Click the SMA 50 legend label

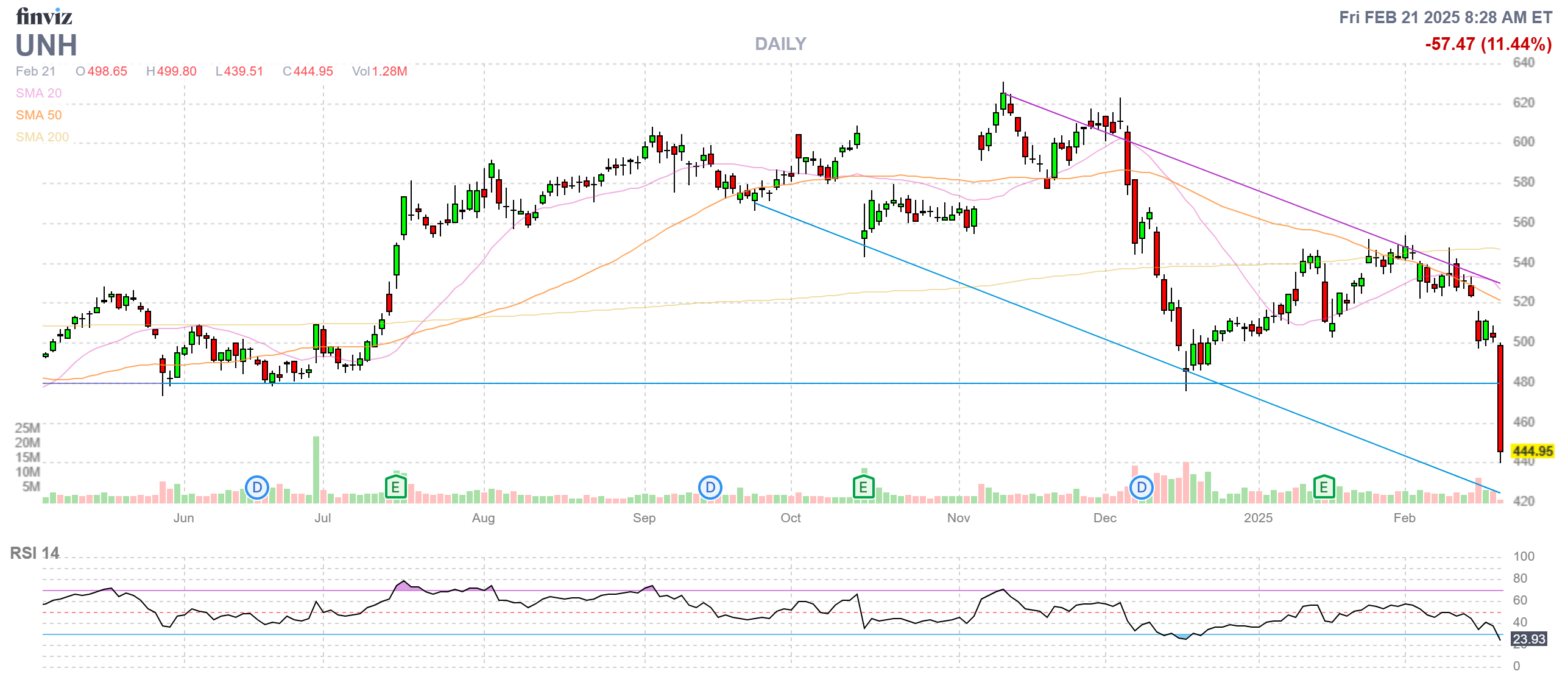coord(38,115)
